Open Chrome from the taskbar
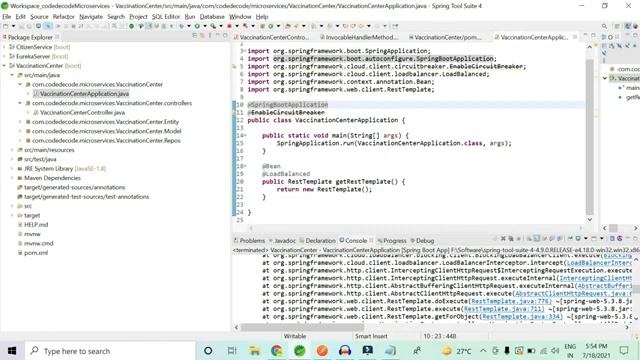This screenshot has height=360, width=640. (277, 351)
